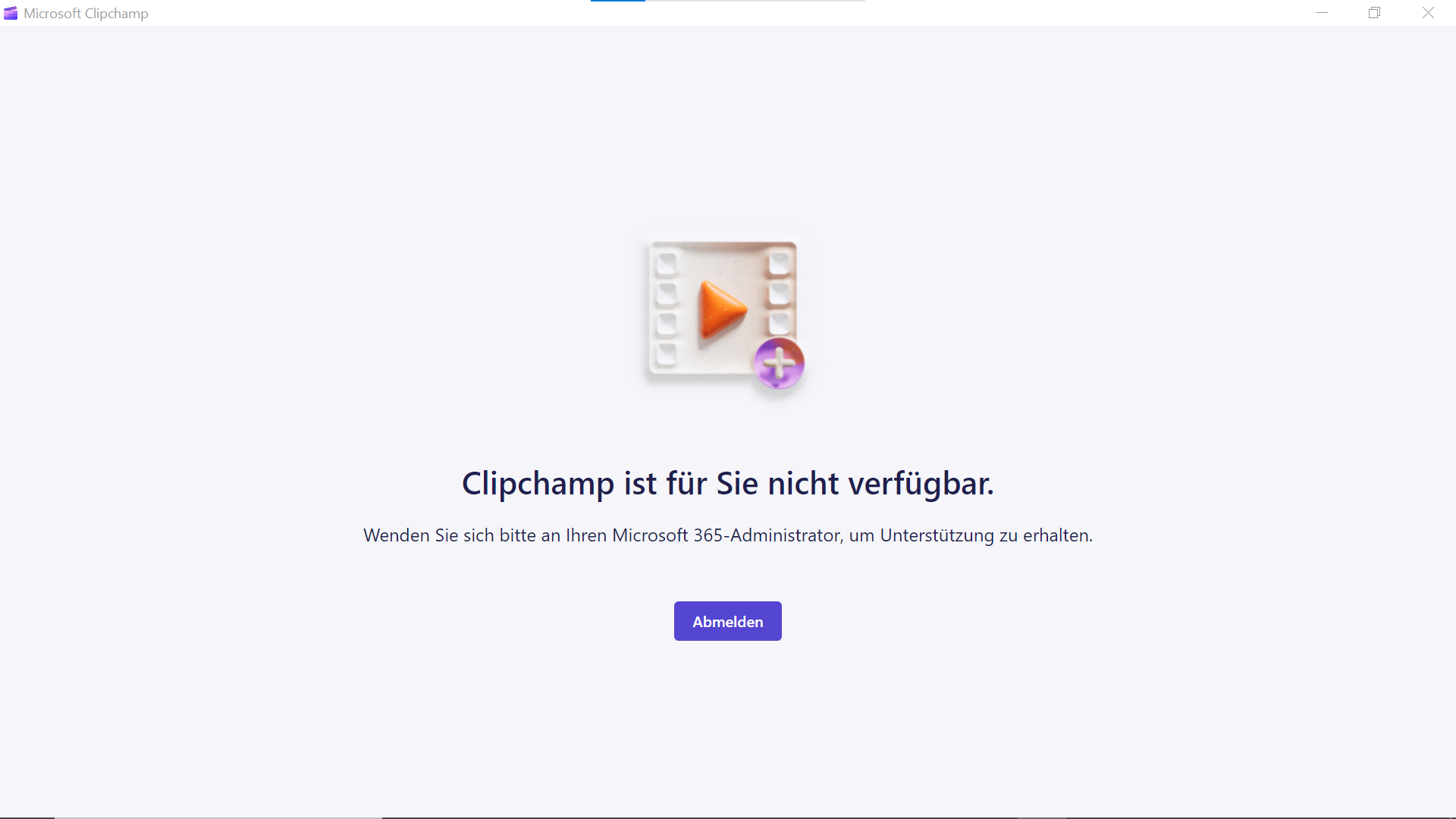Viewport: 1456px width, 819px height.
Task: Close the Microsoft Clipchamp window
Action: (x=1428, y=13)
